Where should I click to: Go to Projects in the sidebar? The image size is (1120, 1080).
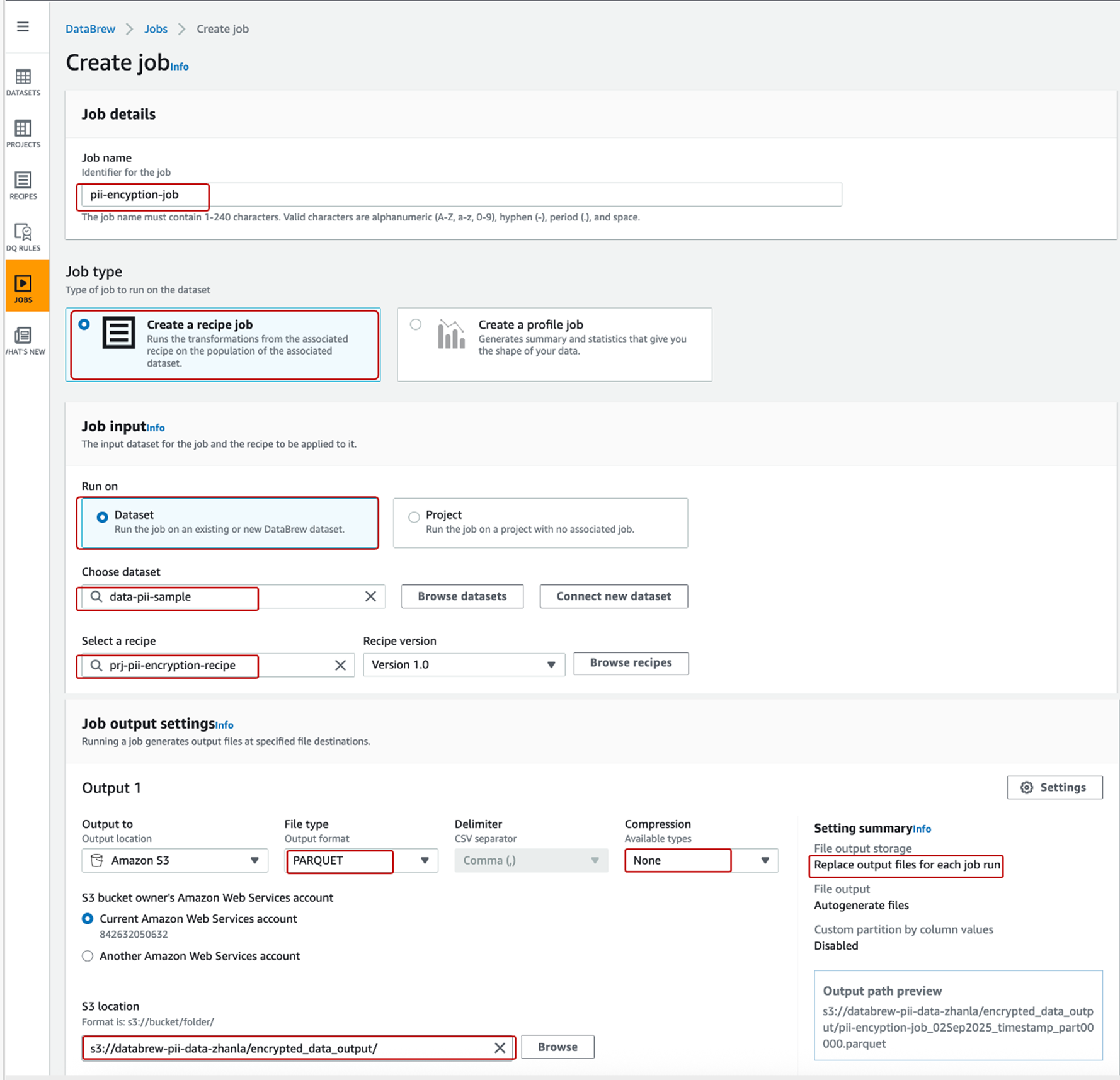[x=23, y=134]
